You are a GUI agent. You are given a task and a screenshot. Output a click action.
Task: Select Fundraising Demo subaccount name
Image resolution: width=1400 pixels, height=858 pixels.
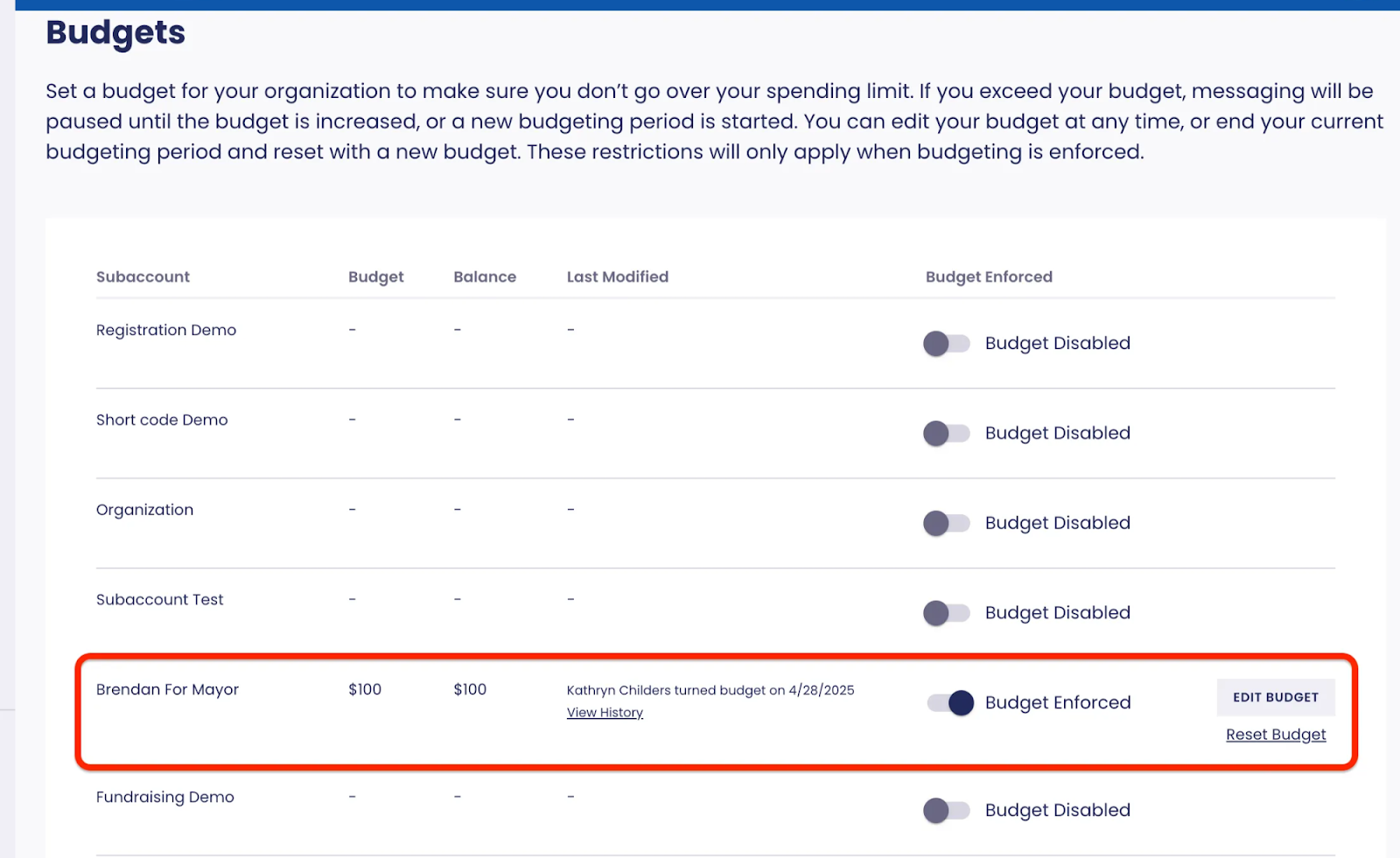[165, 797]
